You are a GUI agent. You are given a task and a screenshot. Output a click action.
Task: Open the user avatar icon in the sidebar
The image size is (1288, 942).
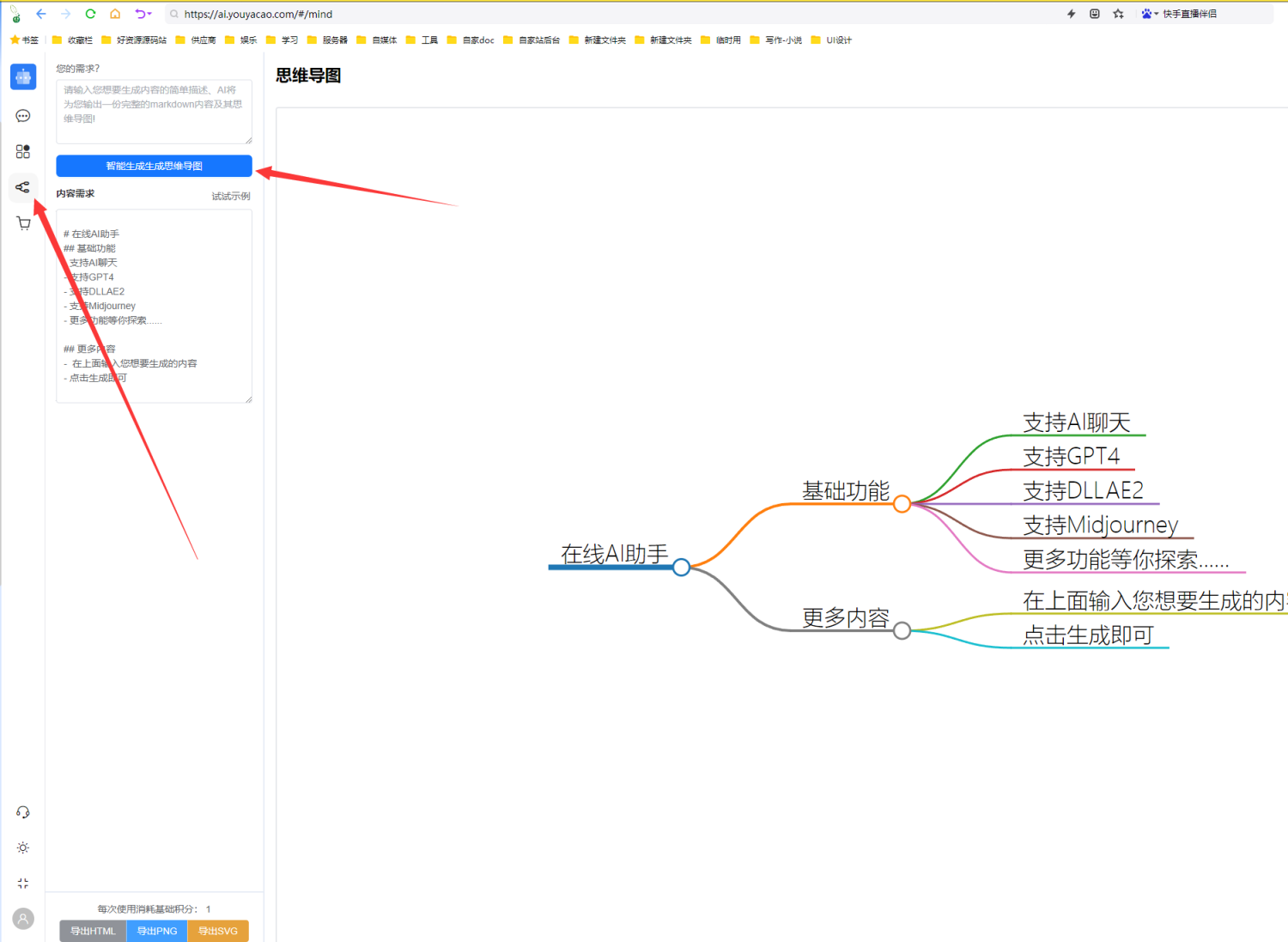23,919
